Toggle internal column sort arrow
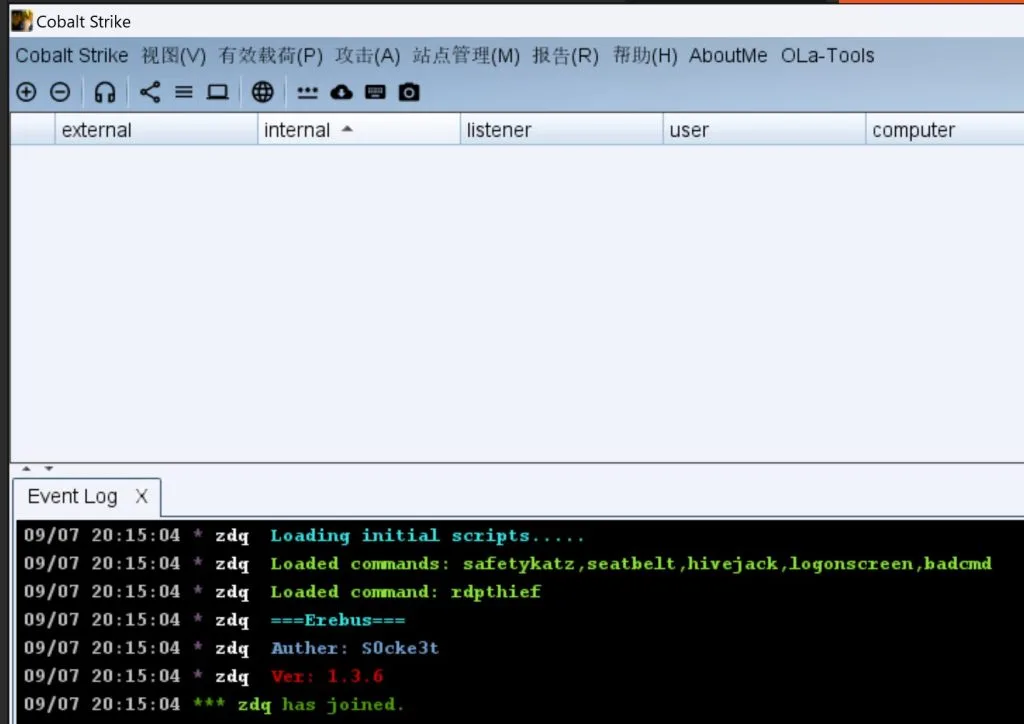Screen dimensions: 1024x724 [347, 129]
